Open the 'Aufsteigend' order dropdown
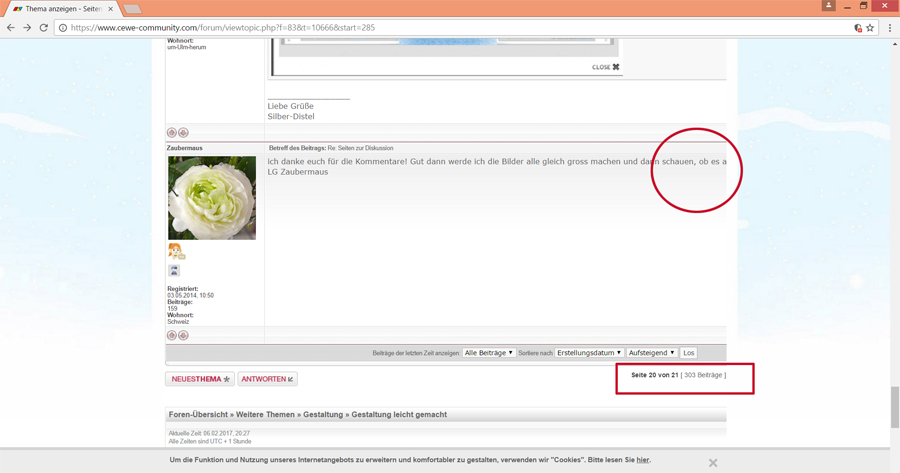 [x=651, y=353]
